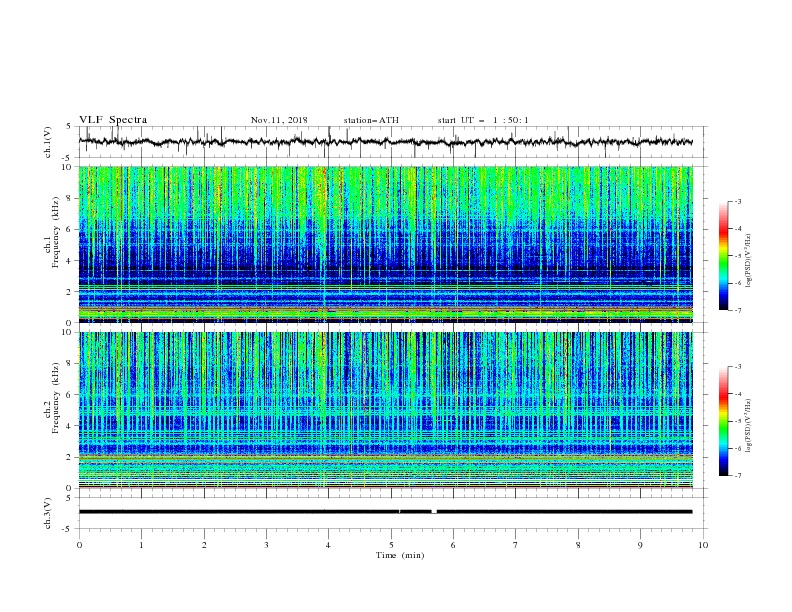Image resolution: width=792 pixels, height=612 pixels.
Task: Select the date text "Nov.11, 2018"
Action: coord(279,120)
